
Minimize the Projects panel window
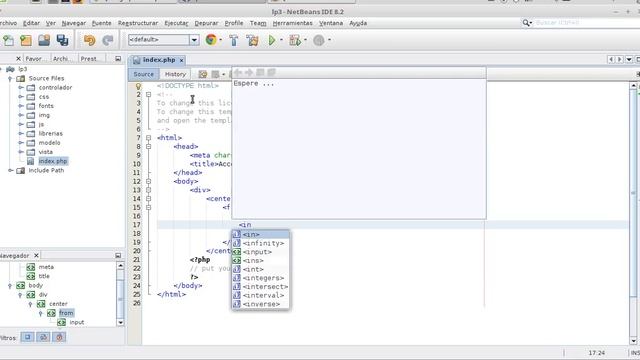click(x=118, y=59)
